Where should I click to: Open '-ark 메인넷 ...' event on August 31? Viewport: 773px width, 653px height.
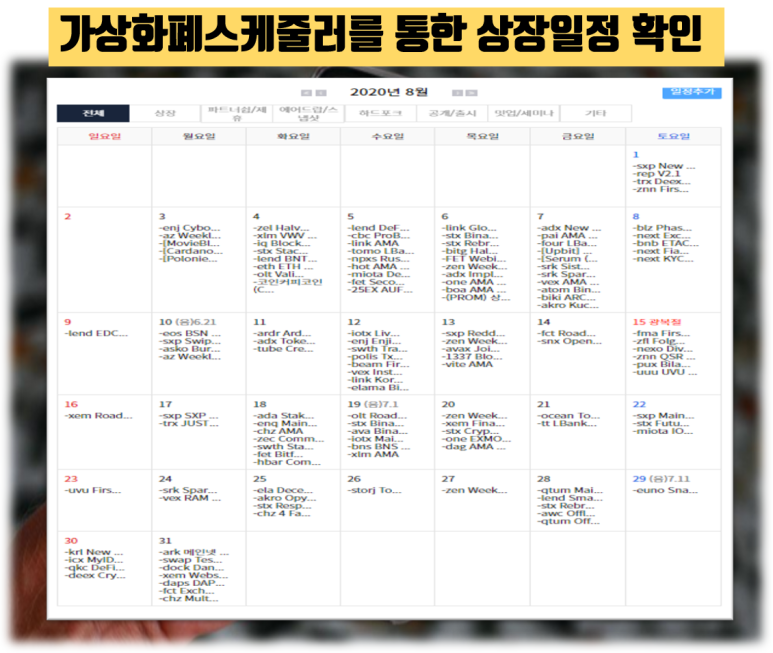(x=194, y=552)
